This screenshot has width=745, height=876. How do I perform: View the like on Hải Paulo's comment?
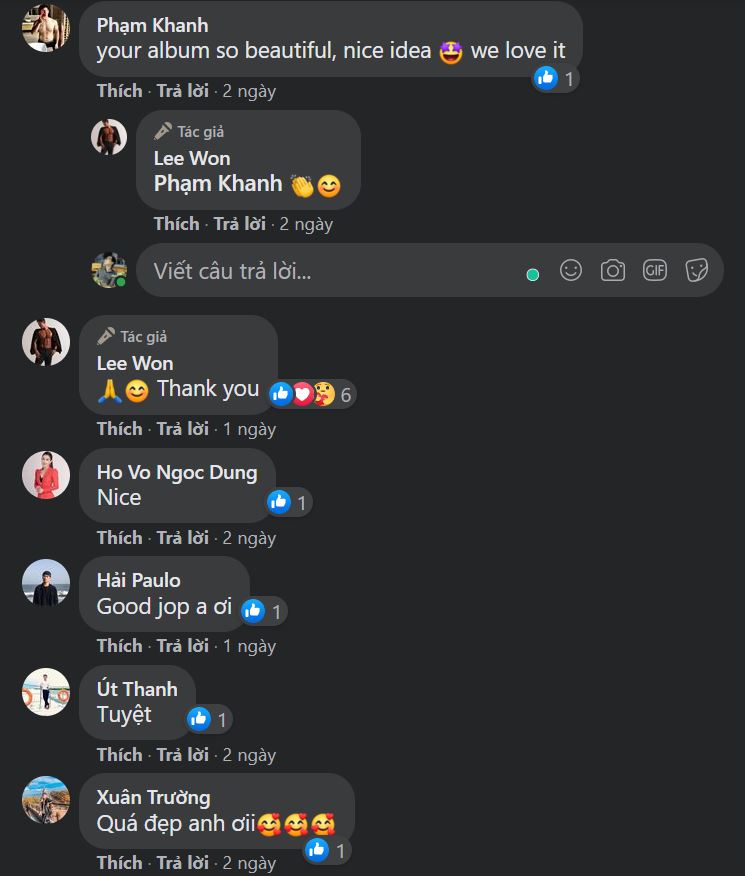click(264, 611)
